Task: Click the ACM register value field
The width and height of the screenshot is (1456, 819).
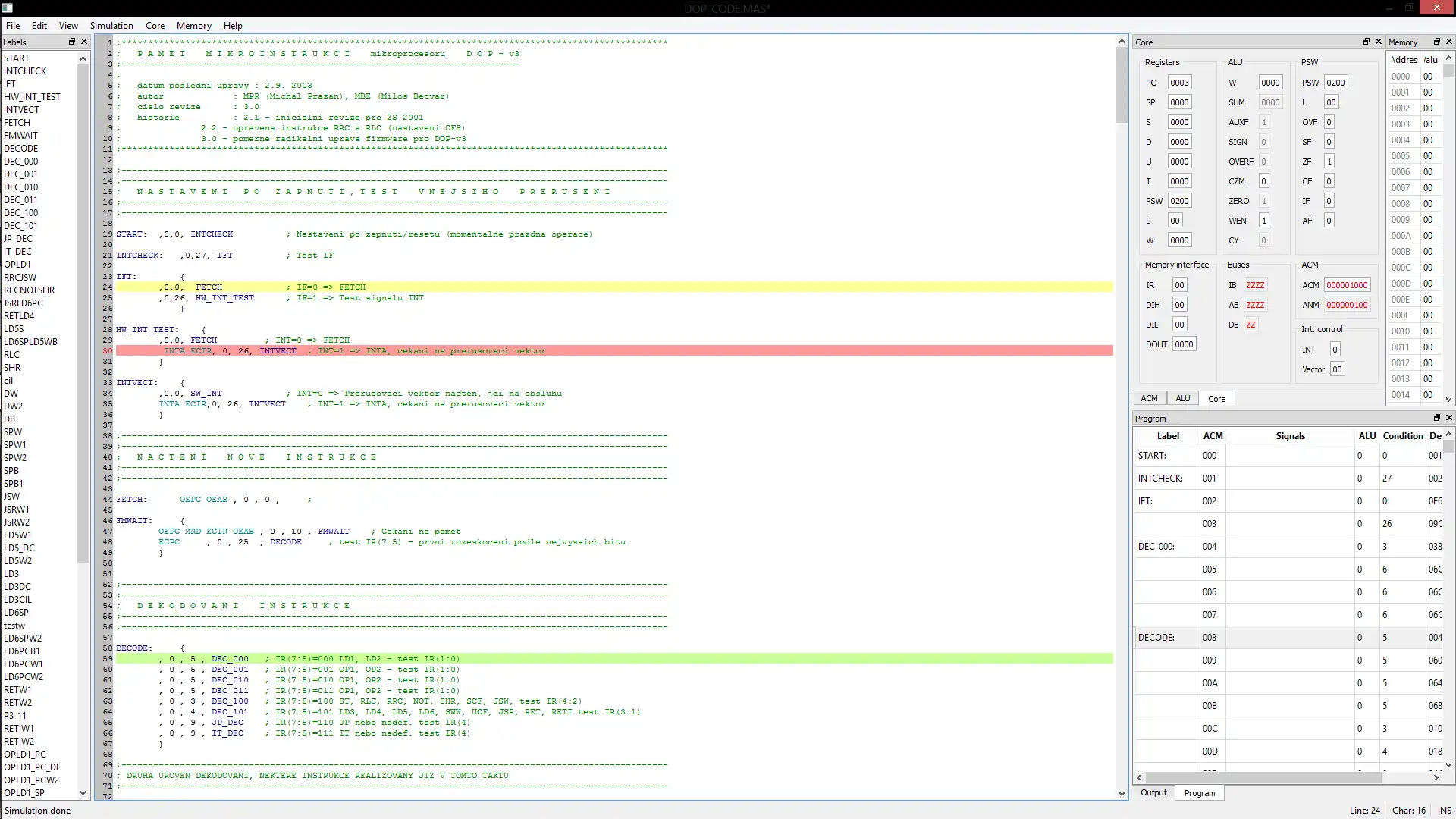Action: pyautogui.click(x=1347, y=285)
